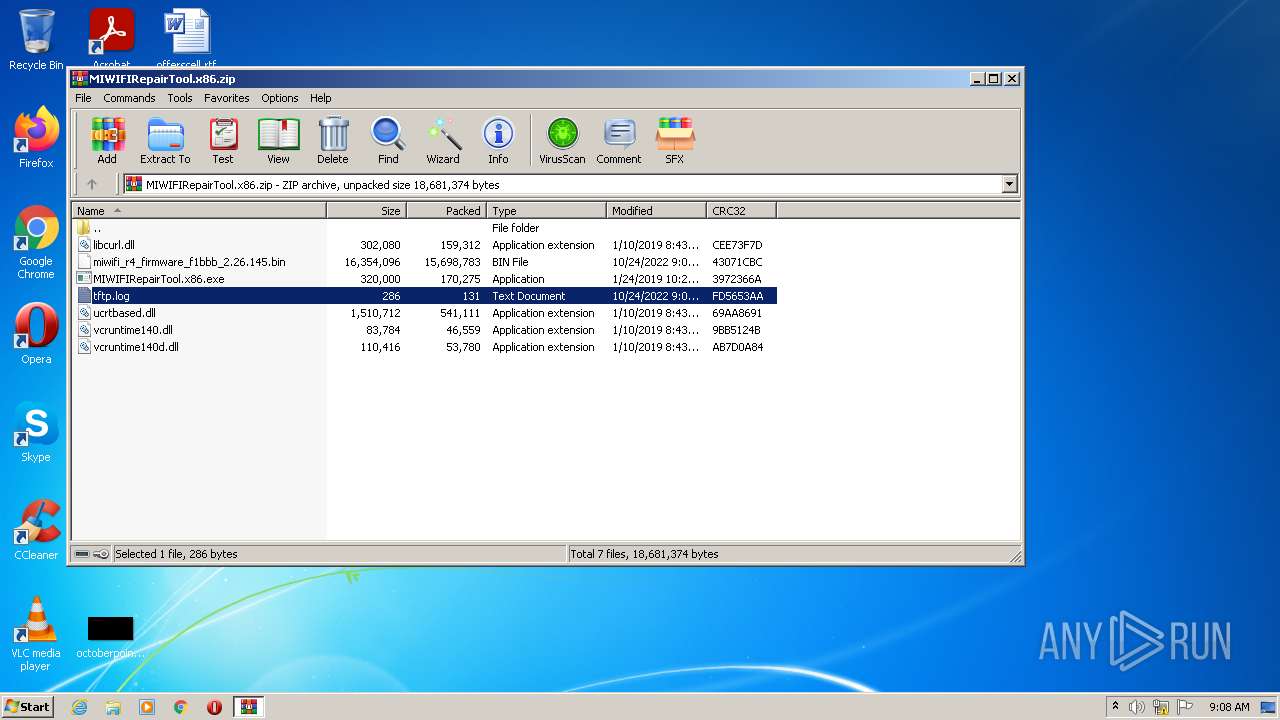Viewport: 1280px width, 720px height.
Task: Open Internet Explorer in taskbar
Action: coord(79,707)
